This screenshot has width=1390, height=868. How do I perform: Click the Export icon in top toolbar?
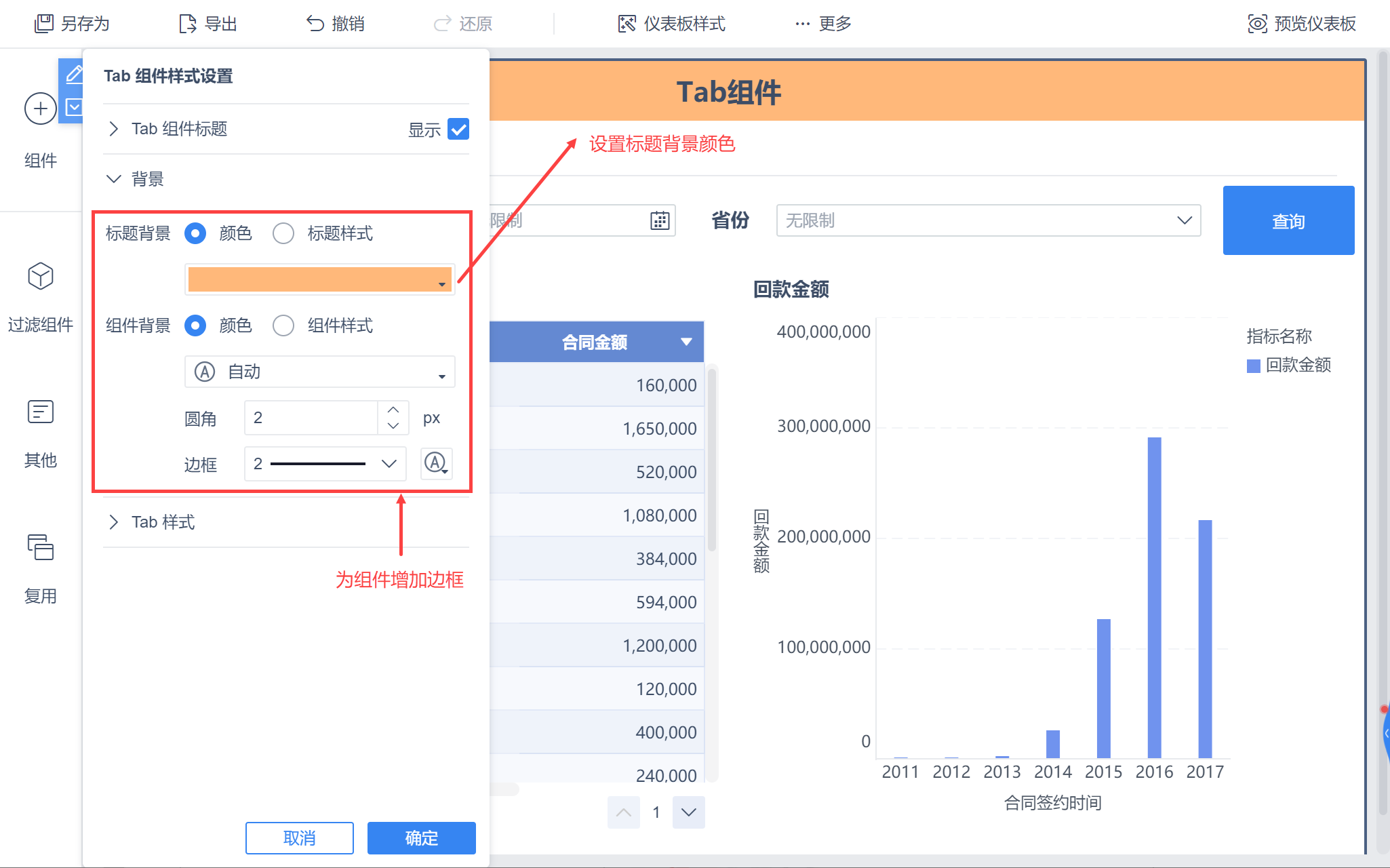coord(187,24)
